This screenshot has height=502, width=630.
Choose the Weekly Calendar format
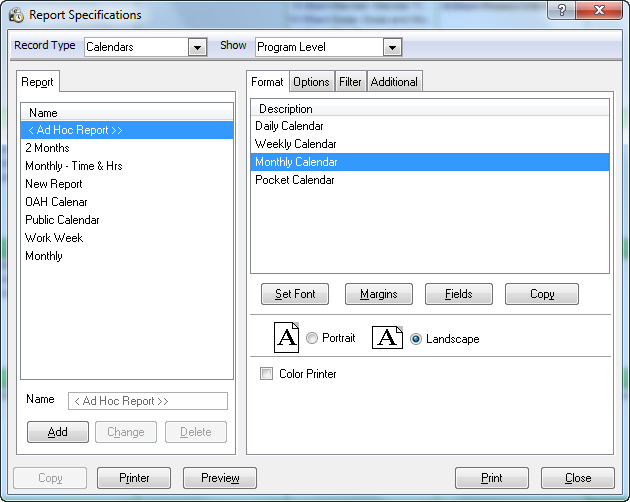[430, 144]
